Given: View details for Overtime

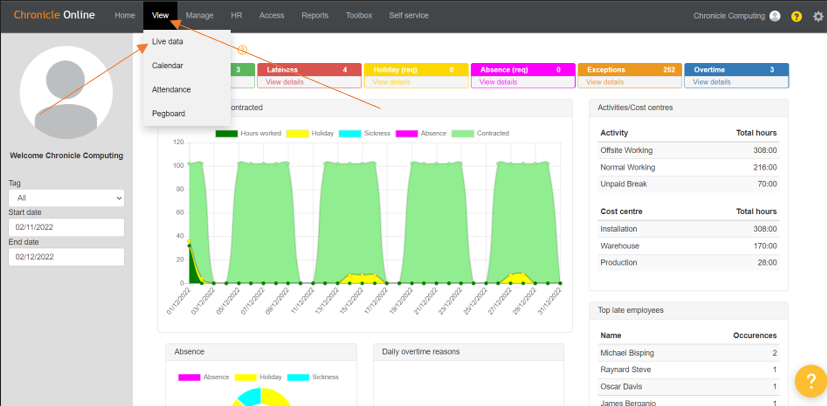Looking at the screenshot, I should tap(712, 82).
